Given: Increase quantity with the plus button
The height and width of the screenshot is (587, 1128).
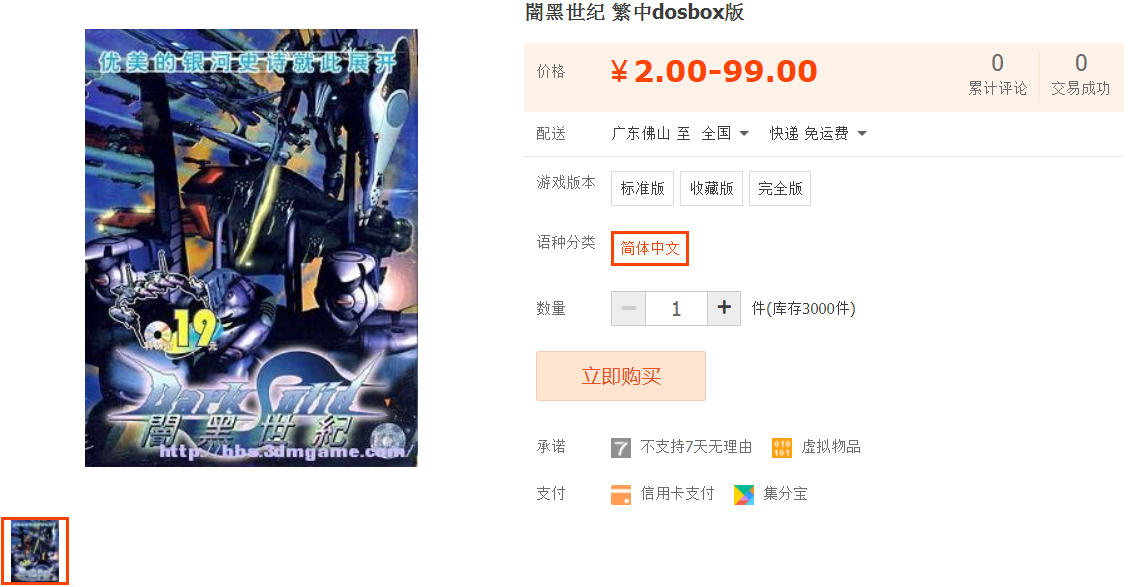Looking at the screenshot, I should tap(724, 308).
